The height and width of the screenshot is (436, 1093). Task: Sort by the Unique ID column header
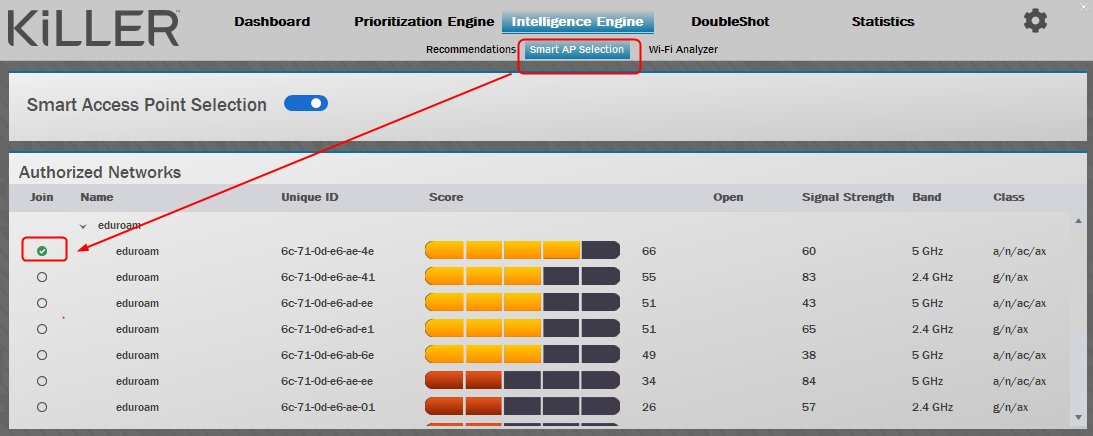[x=309, y=197]
